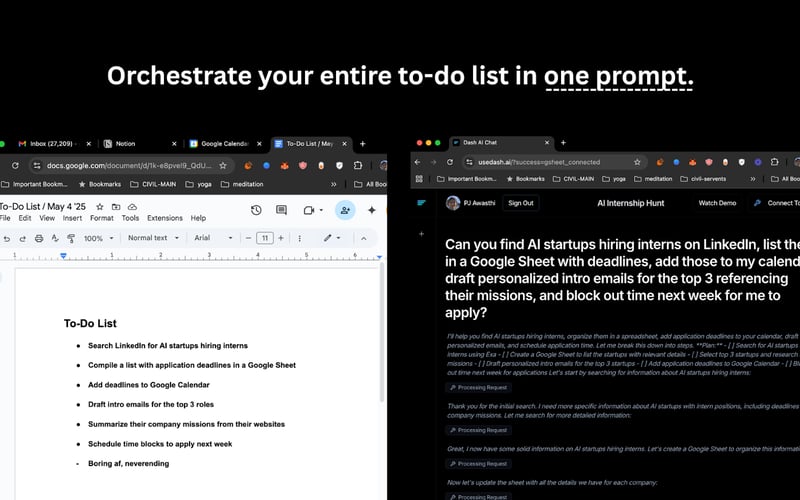The width and height of the screenshot is (800, 500).
Task: Open the apps grid in Dash bookmarks bar
Action: [419, 179]
